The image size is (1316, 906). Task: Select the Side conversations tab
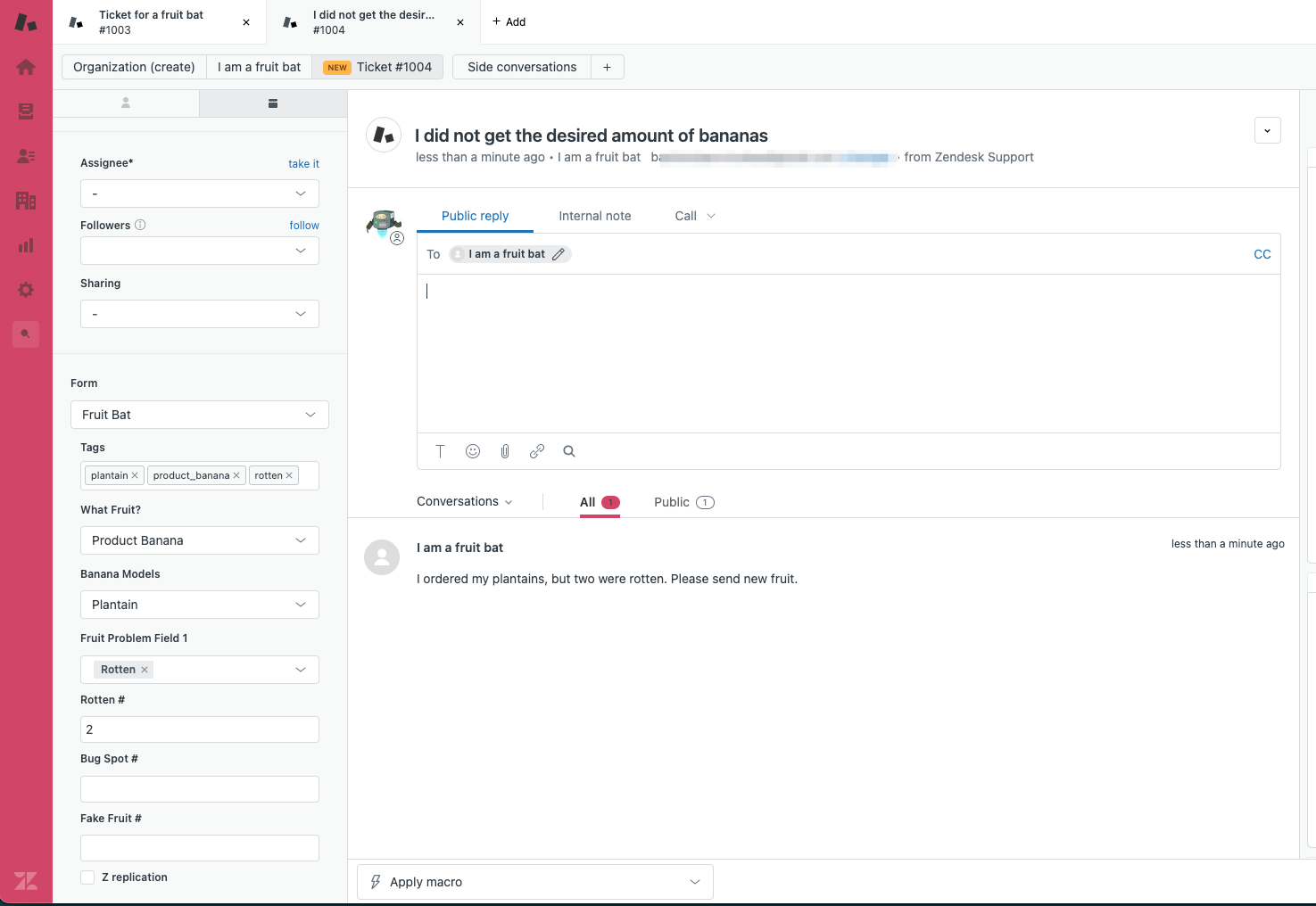tap(522, 67)
